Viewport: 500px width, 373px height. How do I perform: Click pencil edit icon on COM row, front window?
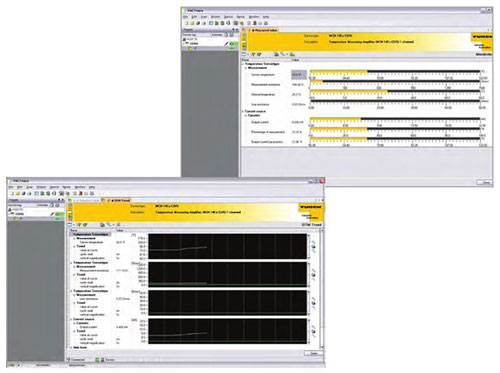tap(52, 214)
